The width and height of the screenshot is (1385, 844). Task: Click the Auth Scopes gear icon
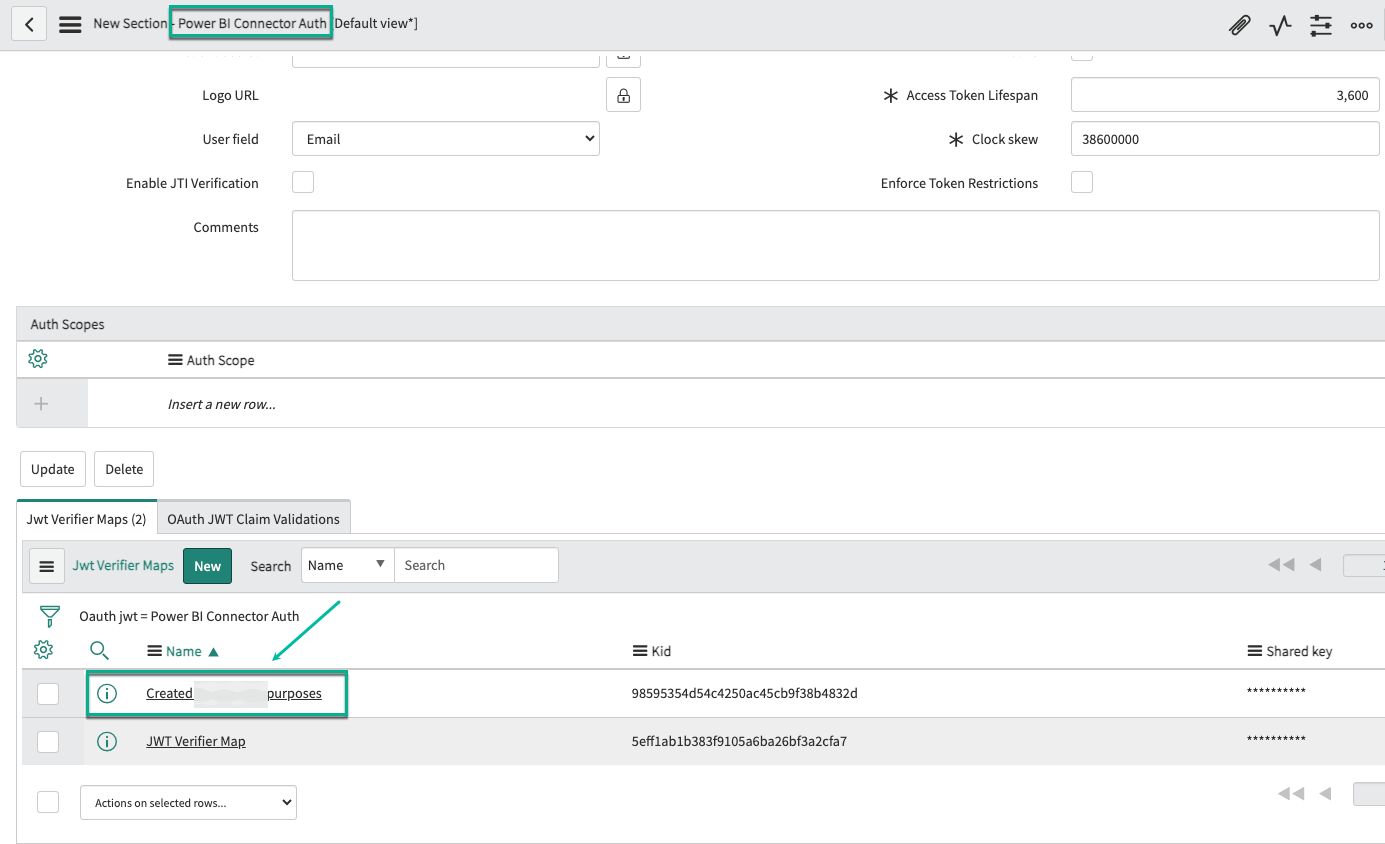pos(38,359)
